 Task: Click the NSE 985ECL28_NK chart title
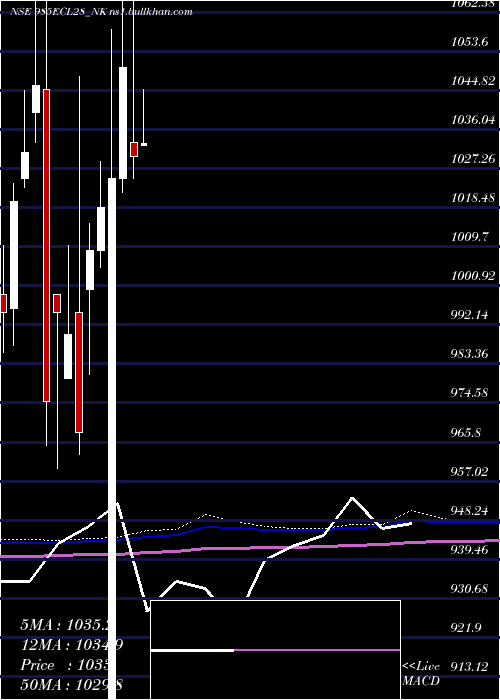click(x=101, y=12)
